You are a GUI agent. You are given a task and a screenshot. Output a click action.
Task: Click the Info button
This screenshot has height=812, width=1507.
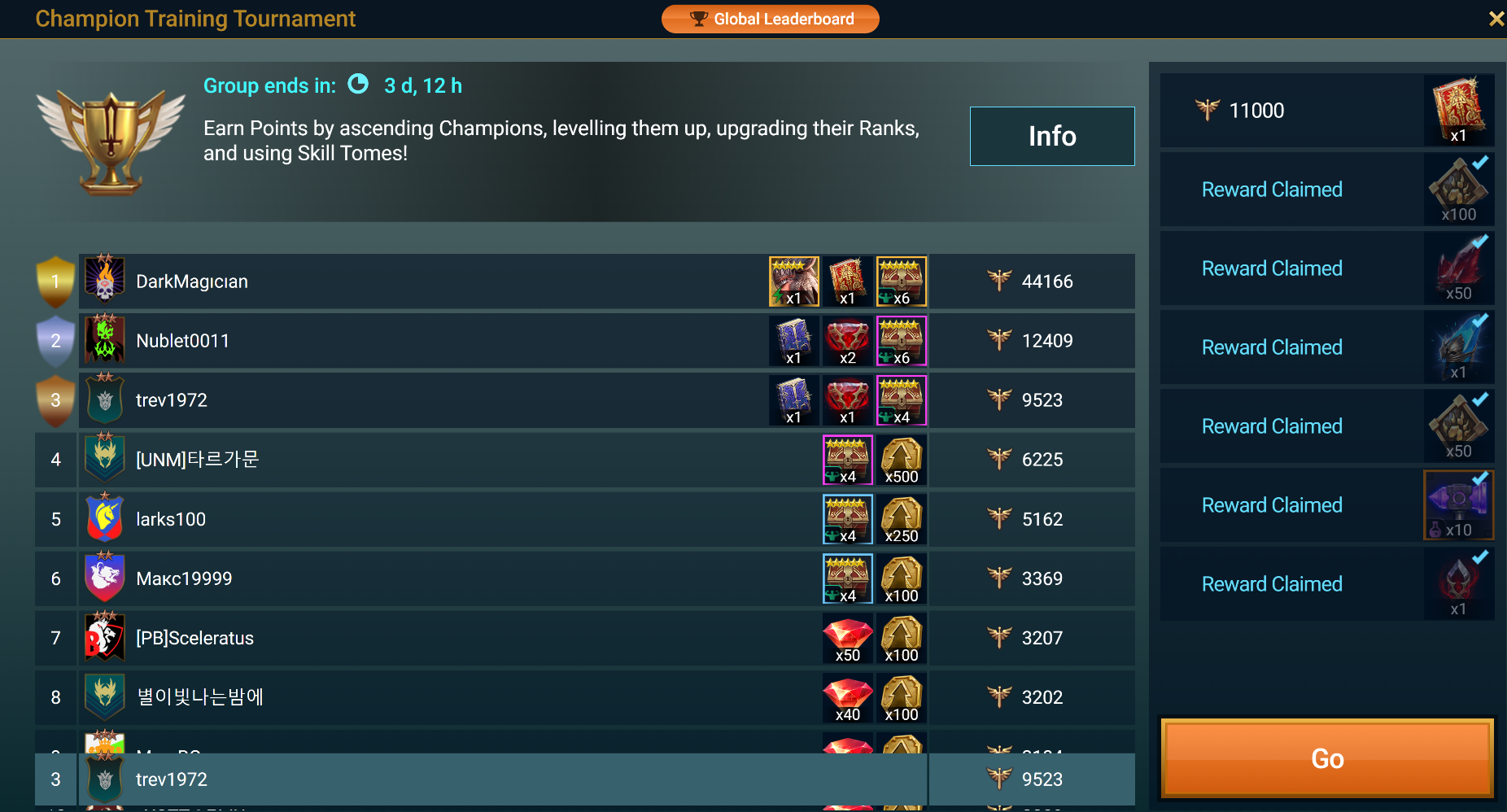[x=1052, y=136]
